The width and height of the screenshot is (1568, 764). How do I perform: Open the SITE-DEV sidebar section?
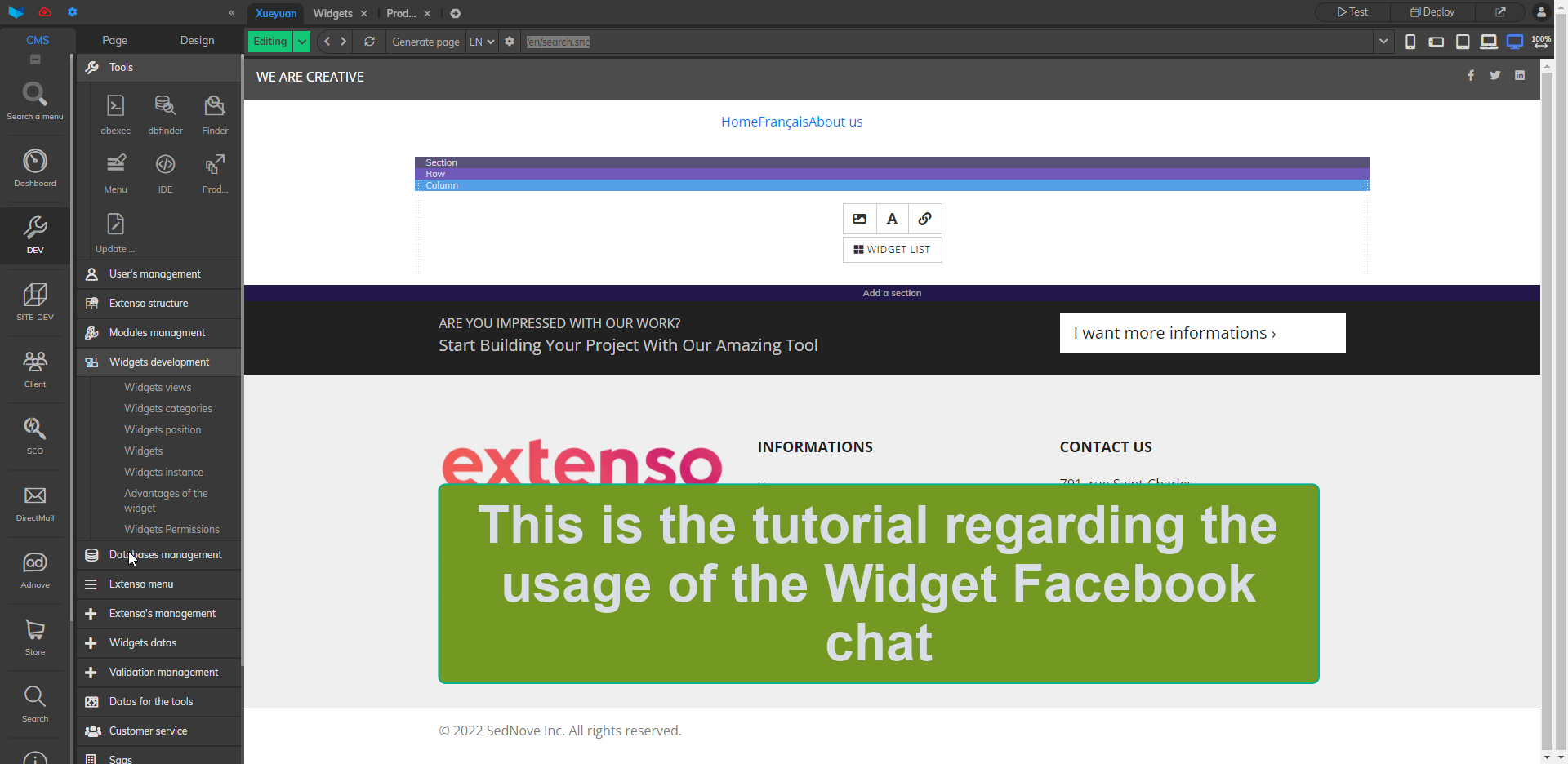tap(35, 302)
